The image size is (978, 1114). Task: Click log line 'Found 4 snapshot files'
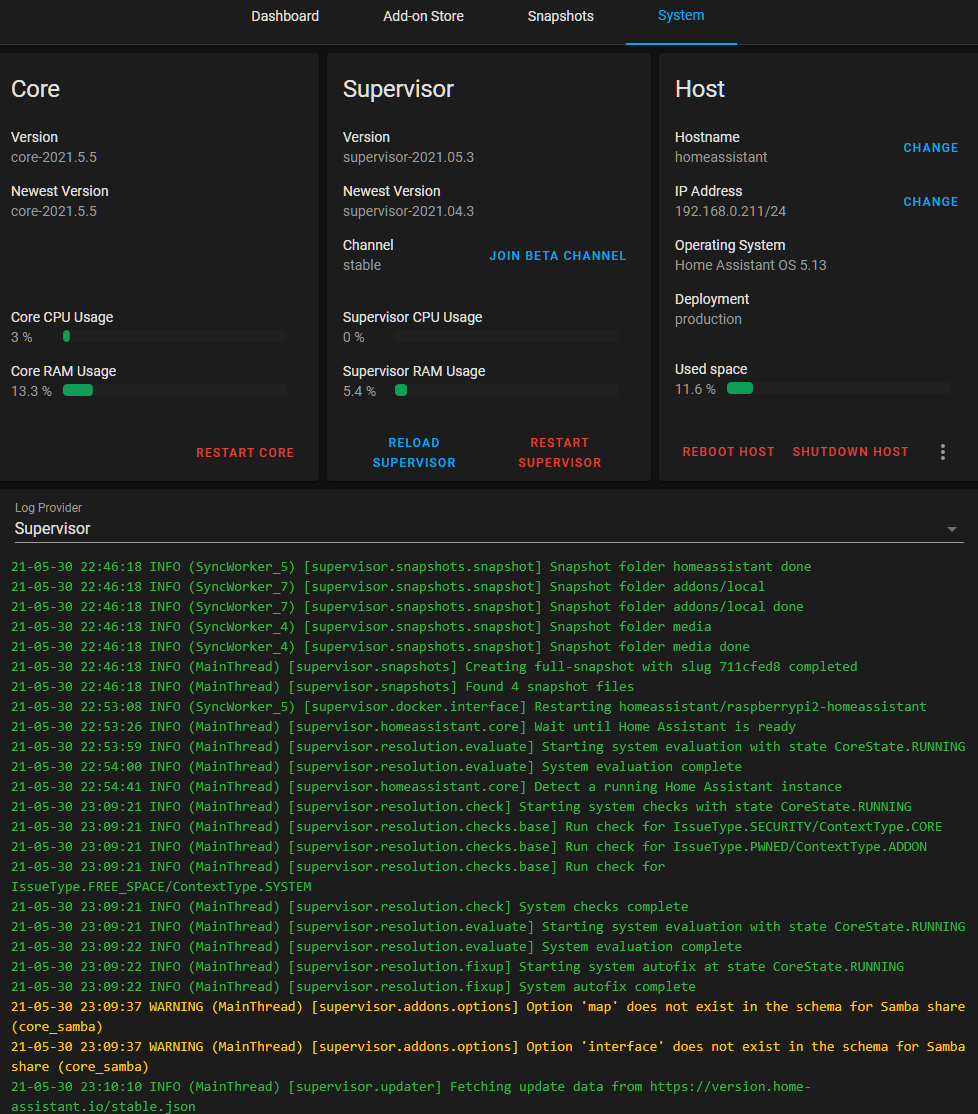pyautogui.click(x=322, y=686)
